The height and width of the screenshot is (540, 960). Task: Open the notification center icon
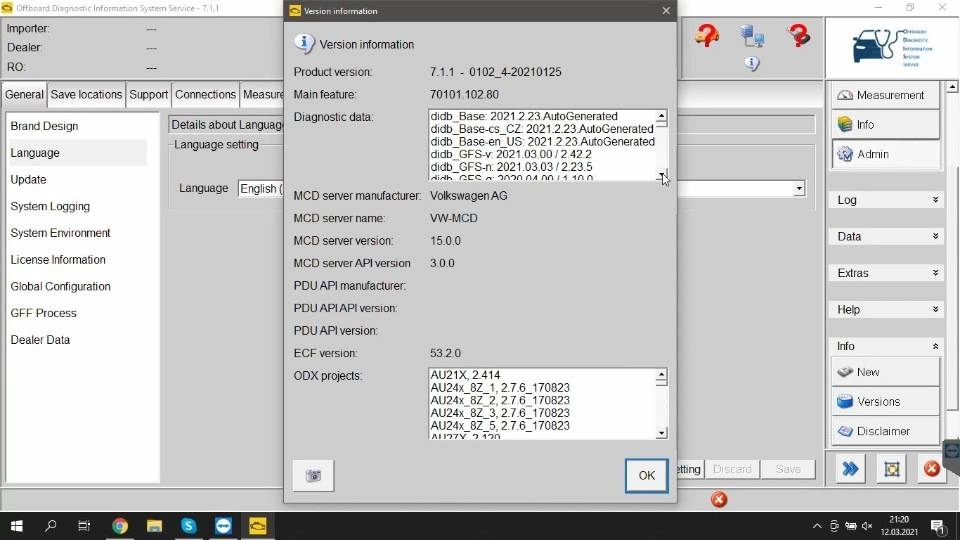click(x=938, y=526)
